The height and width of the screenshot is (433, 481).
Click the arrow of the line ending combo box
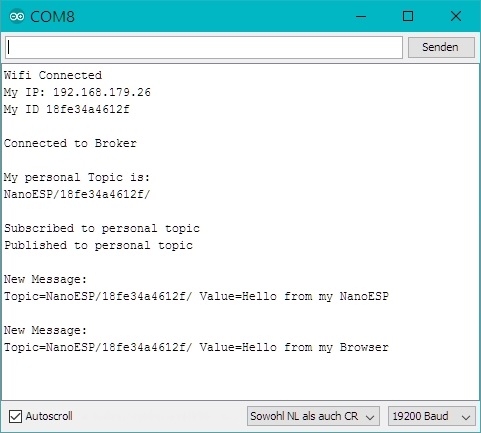point(370,417)
